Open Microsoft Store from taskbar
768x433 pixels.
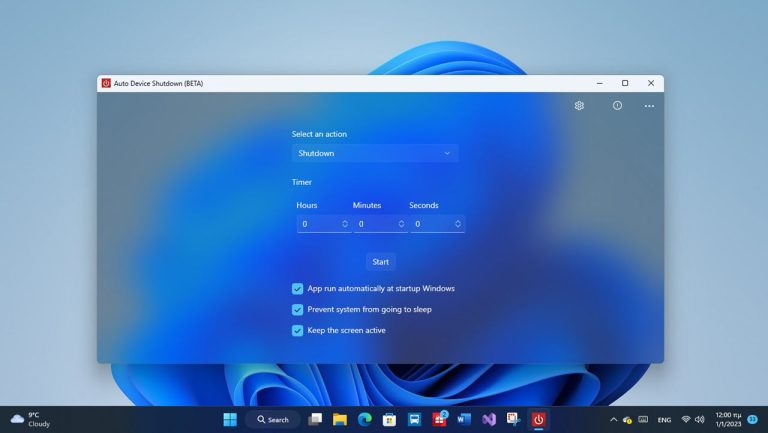(389, 419)
